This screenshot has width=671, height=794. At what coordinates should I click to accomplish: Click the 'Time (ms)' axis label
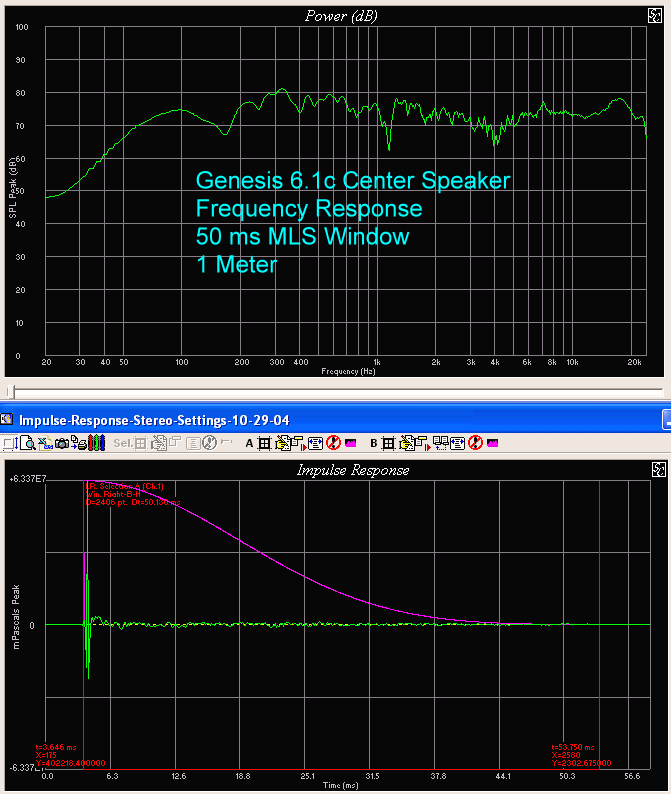341,785
